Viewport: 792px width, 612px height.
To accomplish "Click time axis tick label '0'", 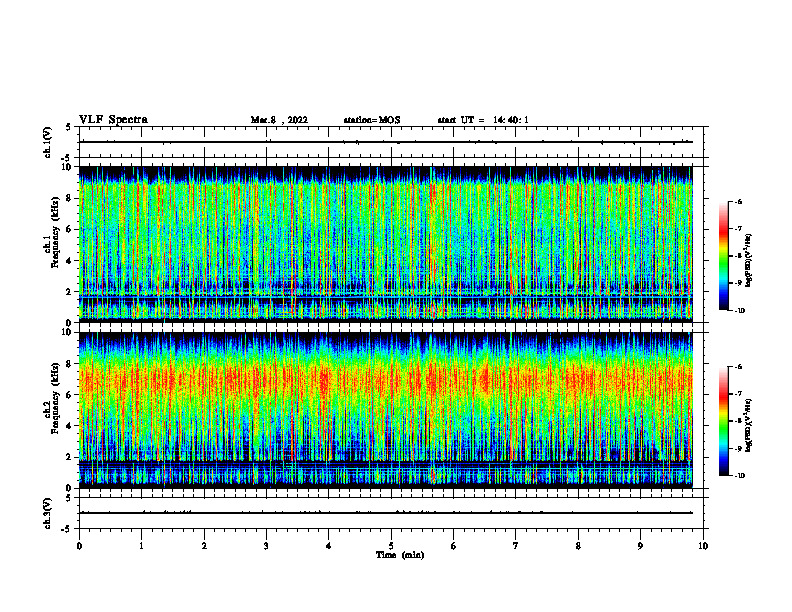I will pyautogui.click(x=79, y=546).
